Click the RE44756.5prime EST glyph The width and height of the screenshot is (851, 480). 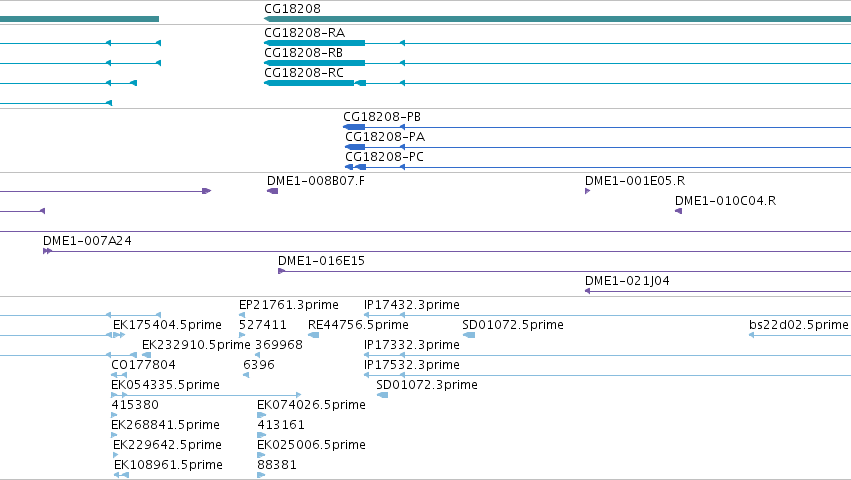point(313,336)
